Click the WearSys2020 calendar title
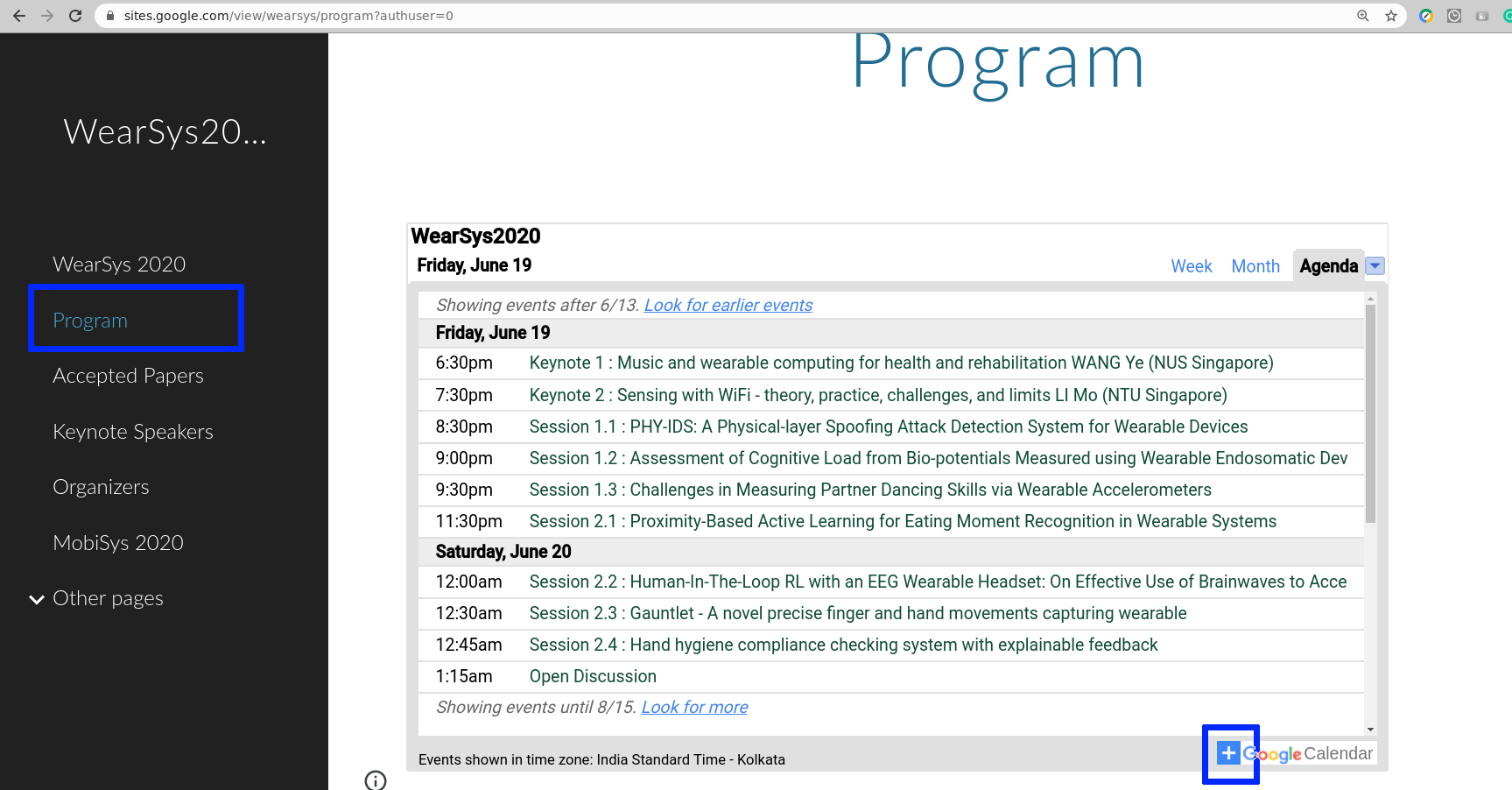Image resolution: width=1512 pixels, height=790 pixels. pyautogui.click(x=475, y=236)
